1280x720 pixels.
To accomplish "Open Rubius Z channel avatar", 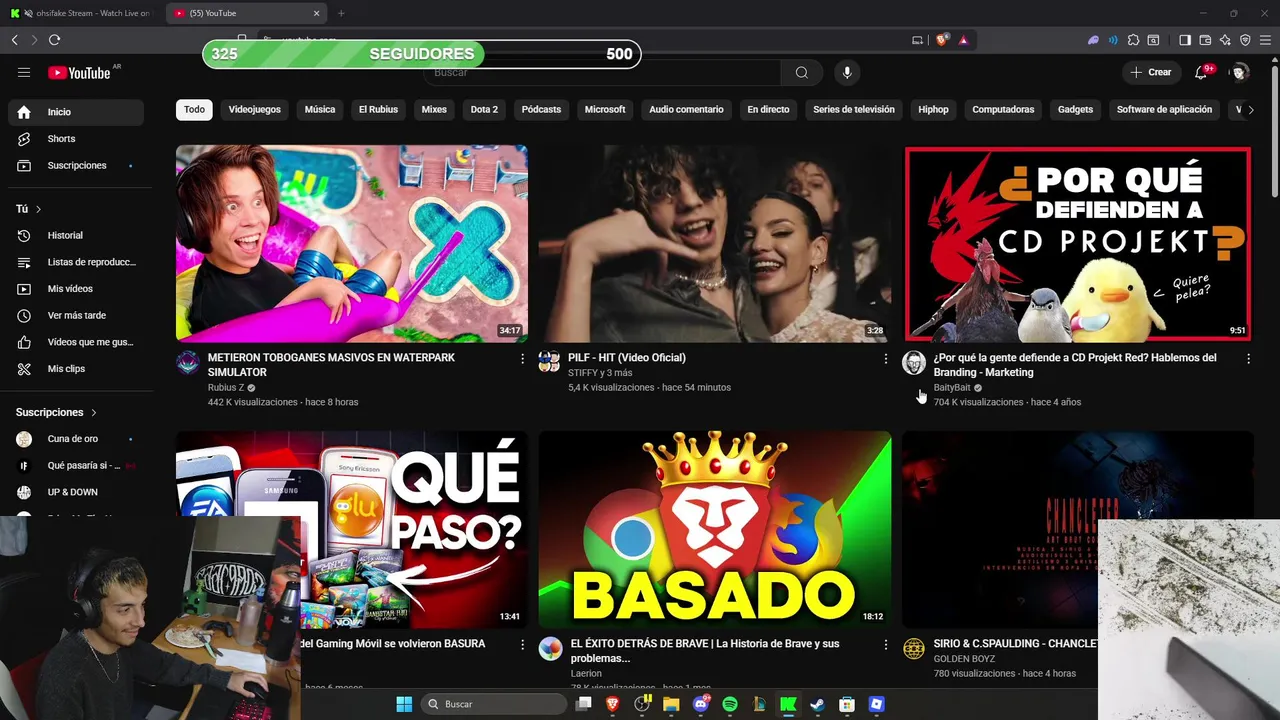I will (x=188, y=362).
